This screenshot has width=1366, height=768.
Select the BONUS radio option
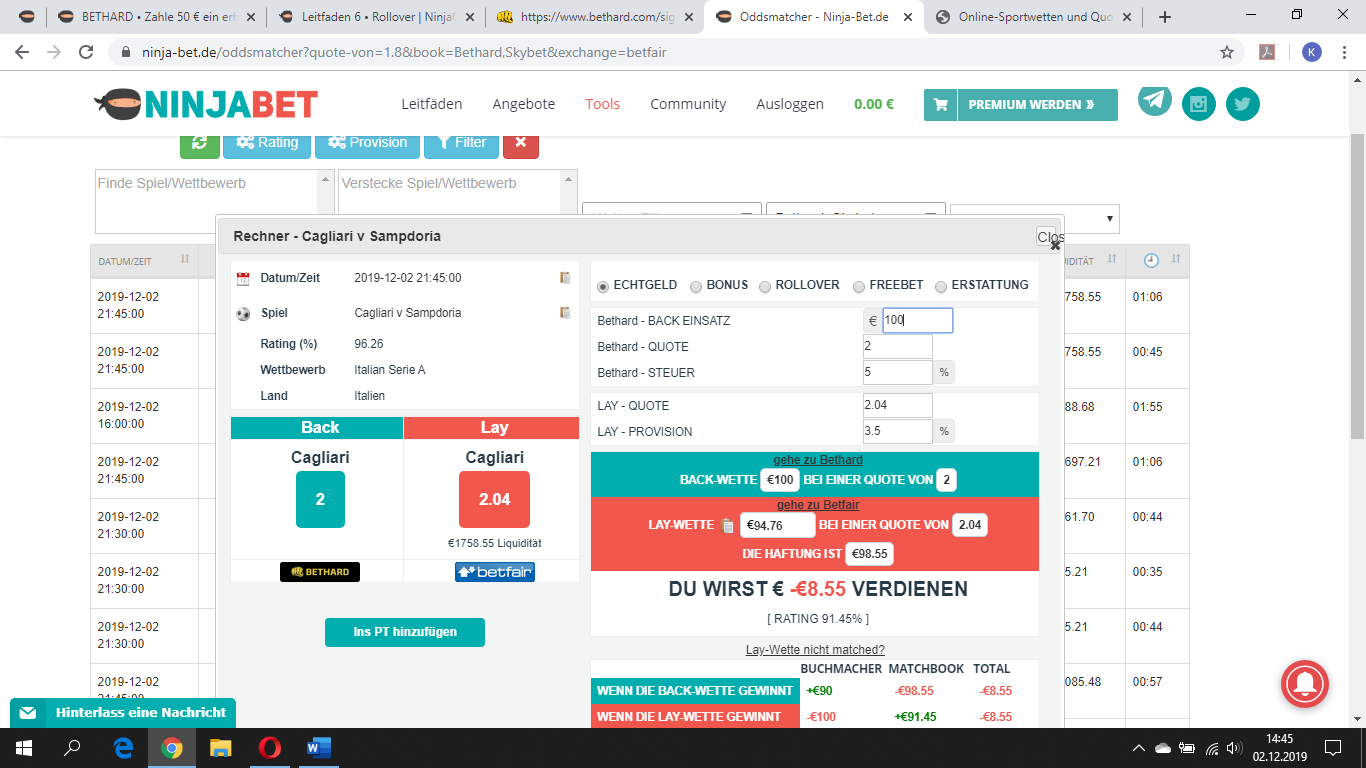696,286
